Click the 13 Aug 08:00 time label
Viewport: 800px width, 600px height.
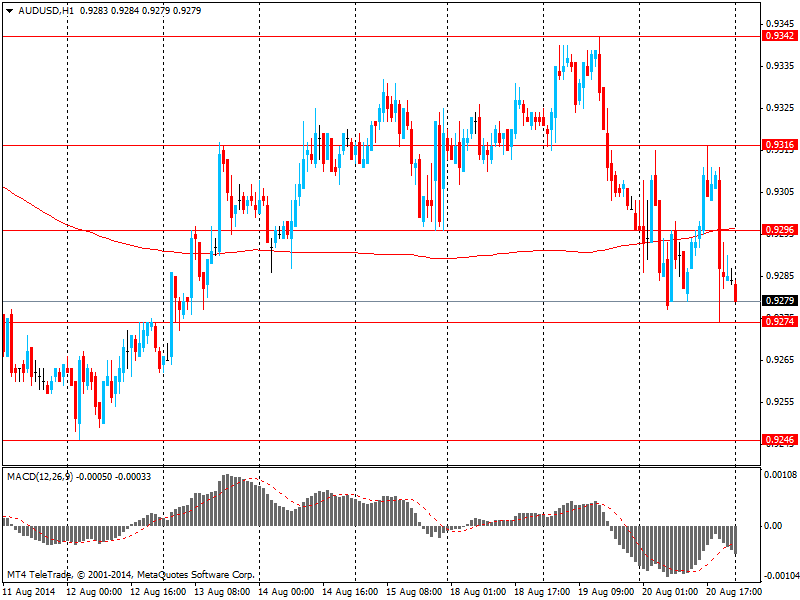pyautogui.click(x=222, y=592)
